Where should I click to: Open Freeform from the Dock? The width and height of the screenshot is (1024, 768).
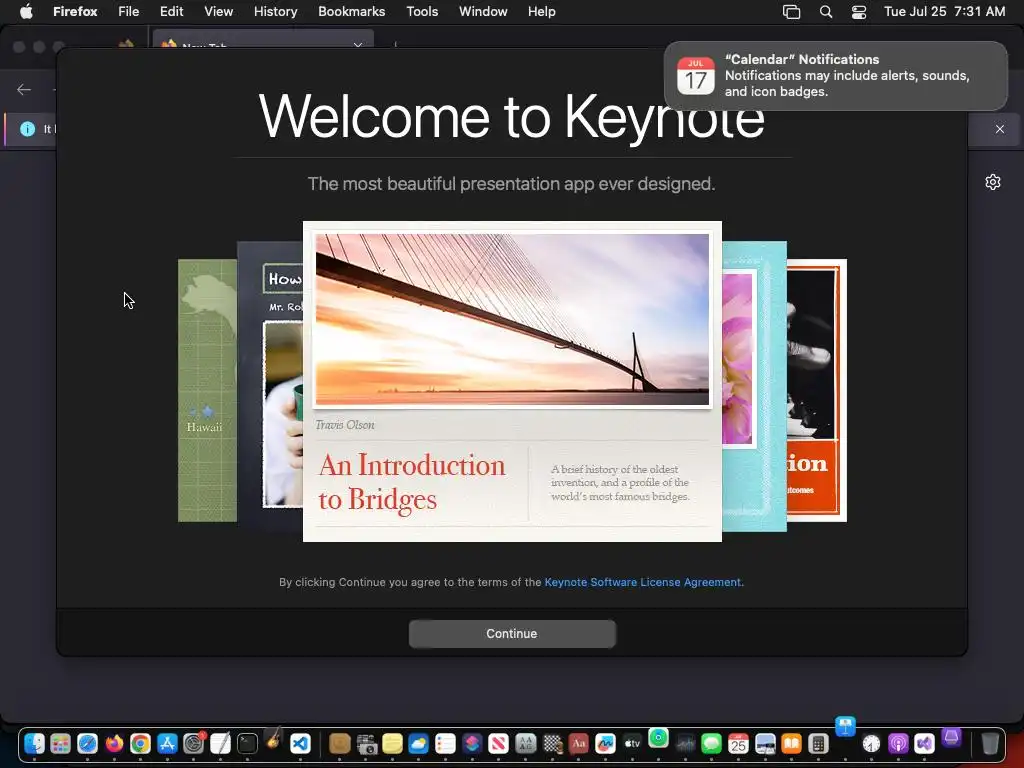[605, 743]
